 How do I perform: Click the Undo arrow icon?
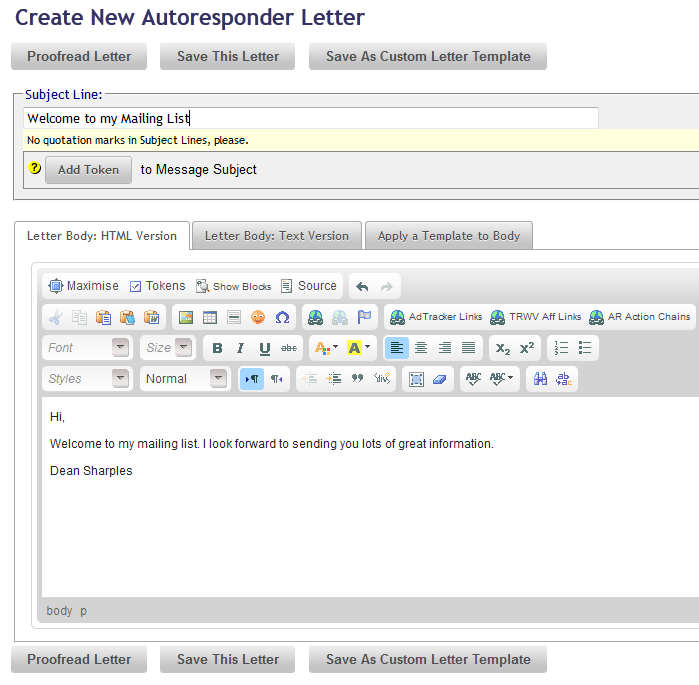362,286
